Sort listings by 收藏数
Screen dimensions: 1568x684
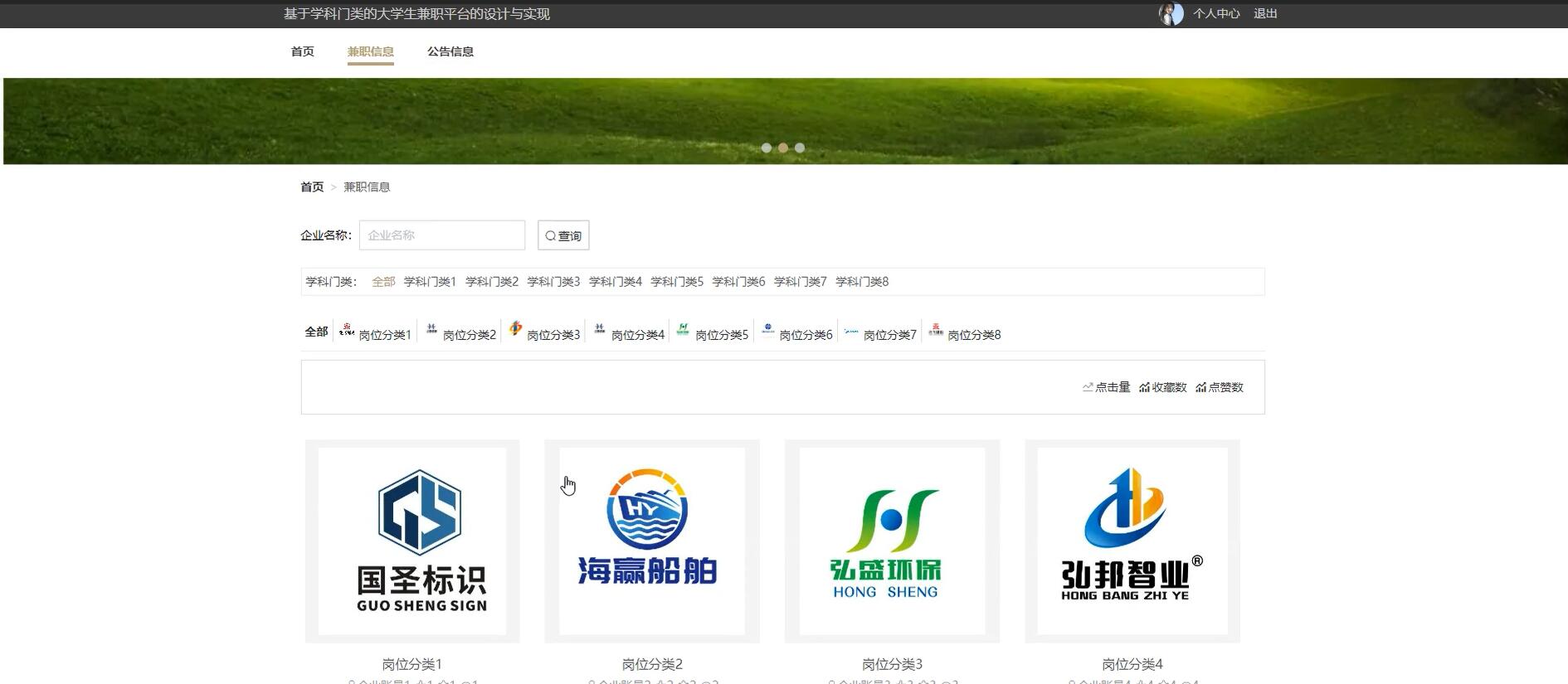1163,387
